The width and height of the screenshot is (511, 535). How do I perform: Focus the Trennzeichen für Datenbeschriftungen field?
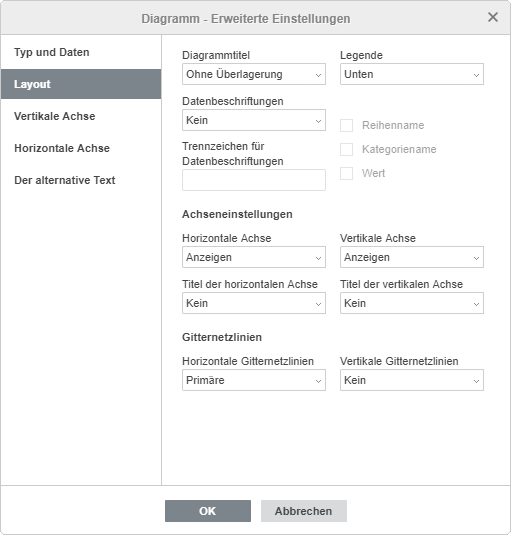click(x=254, y=180)
